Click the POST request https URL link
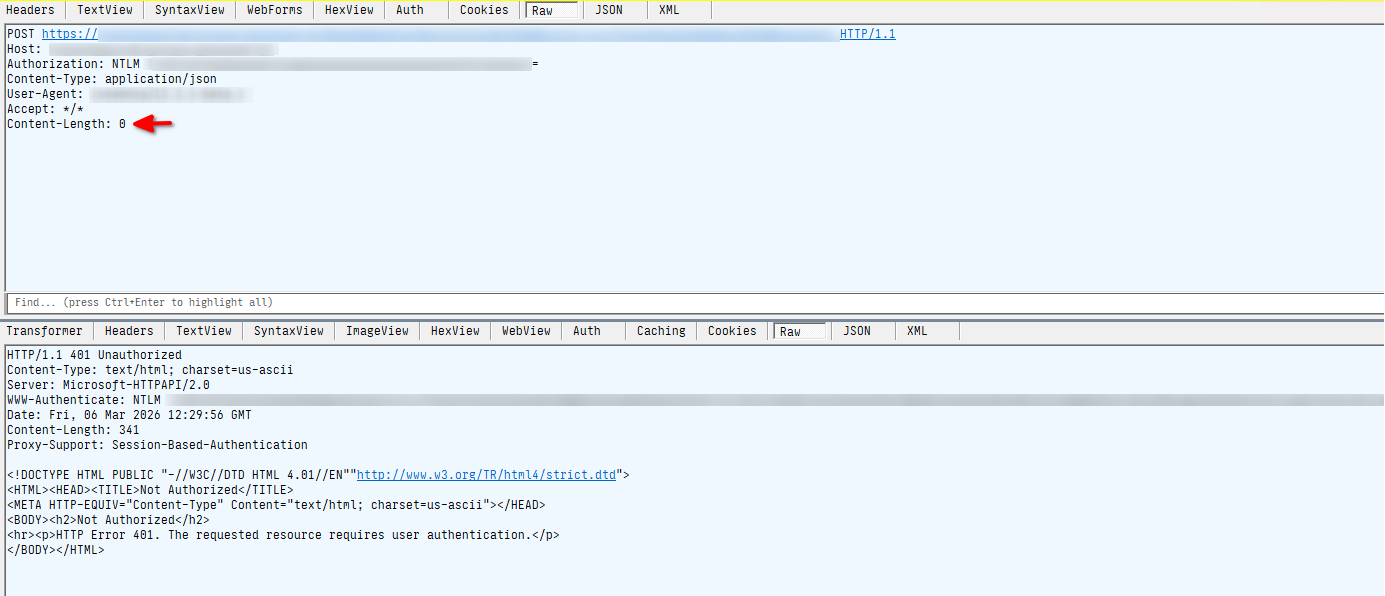 pyautogui.click(x=70, y=34)
